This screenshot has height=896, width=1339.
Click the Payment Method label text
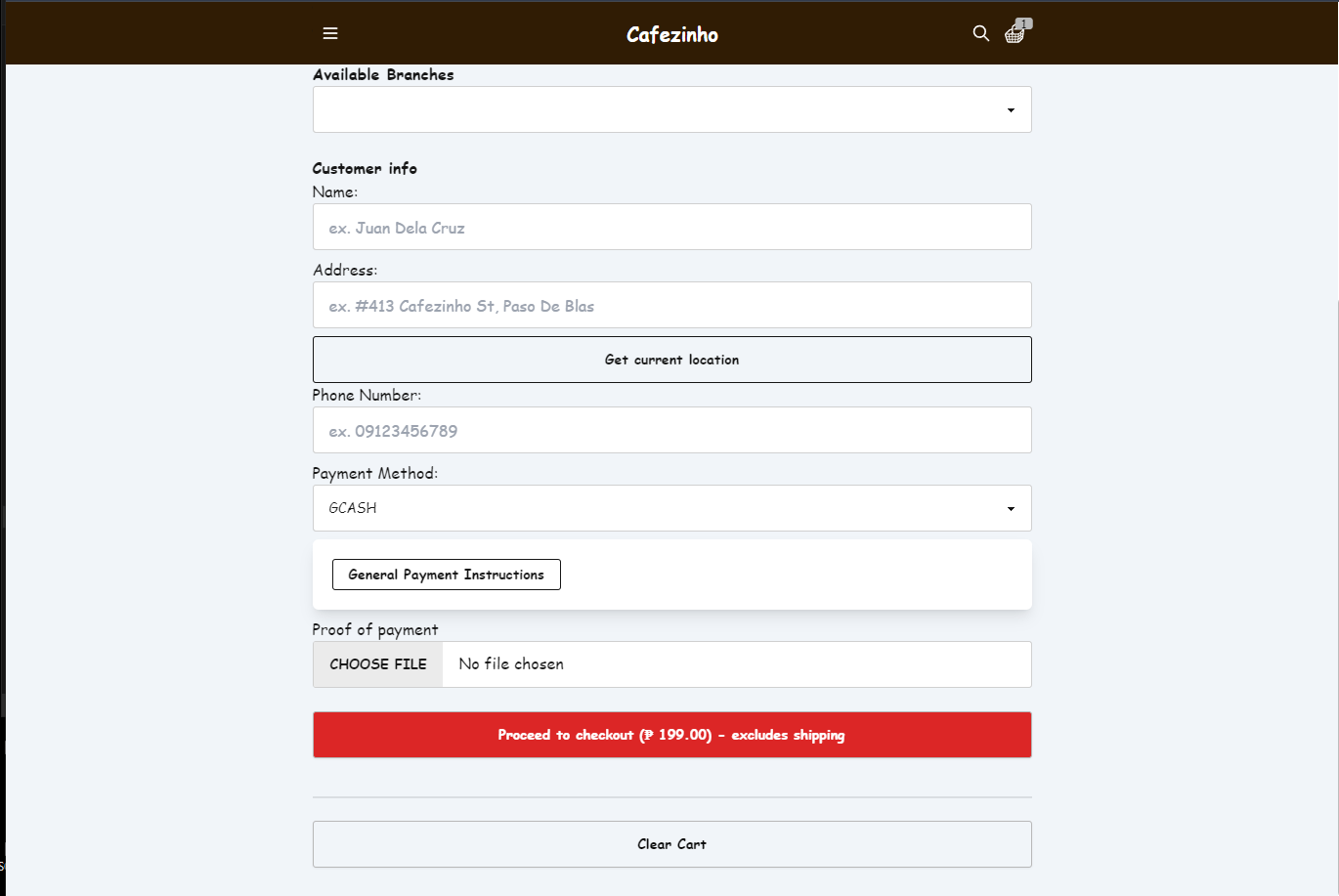coord(375,473)
